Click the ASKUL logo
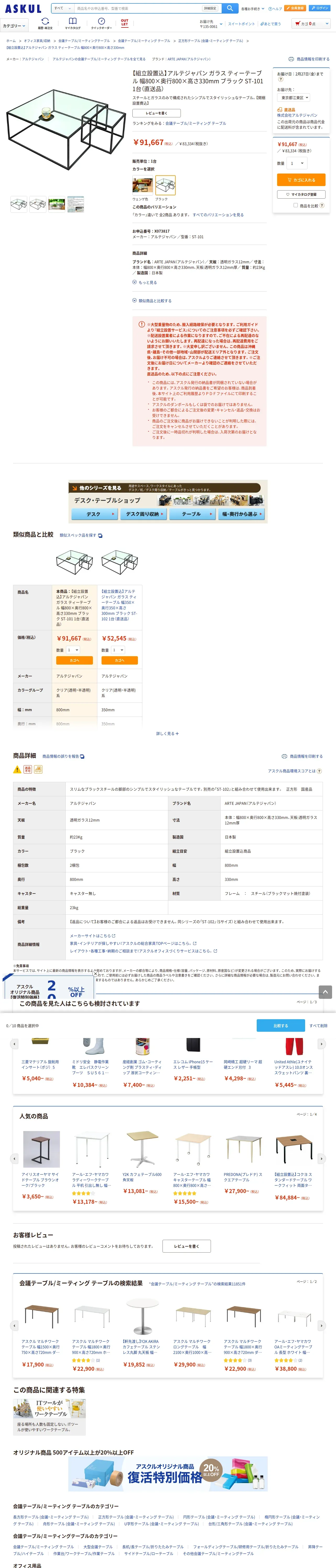 click(23, 9)
